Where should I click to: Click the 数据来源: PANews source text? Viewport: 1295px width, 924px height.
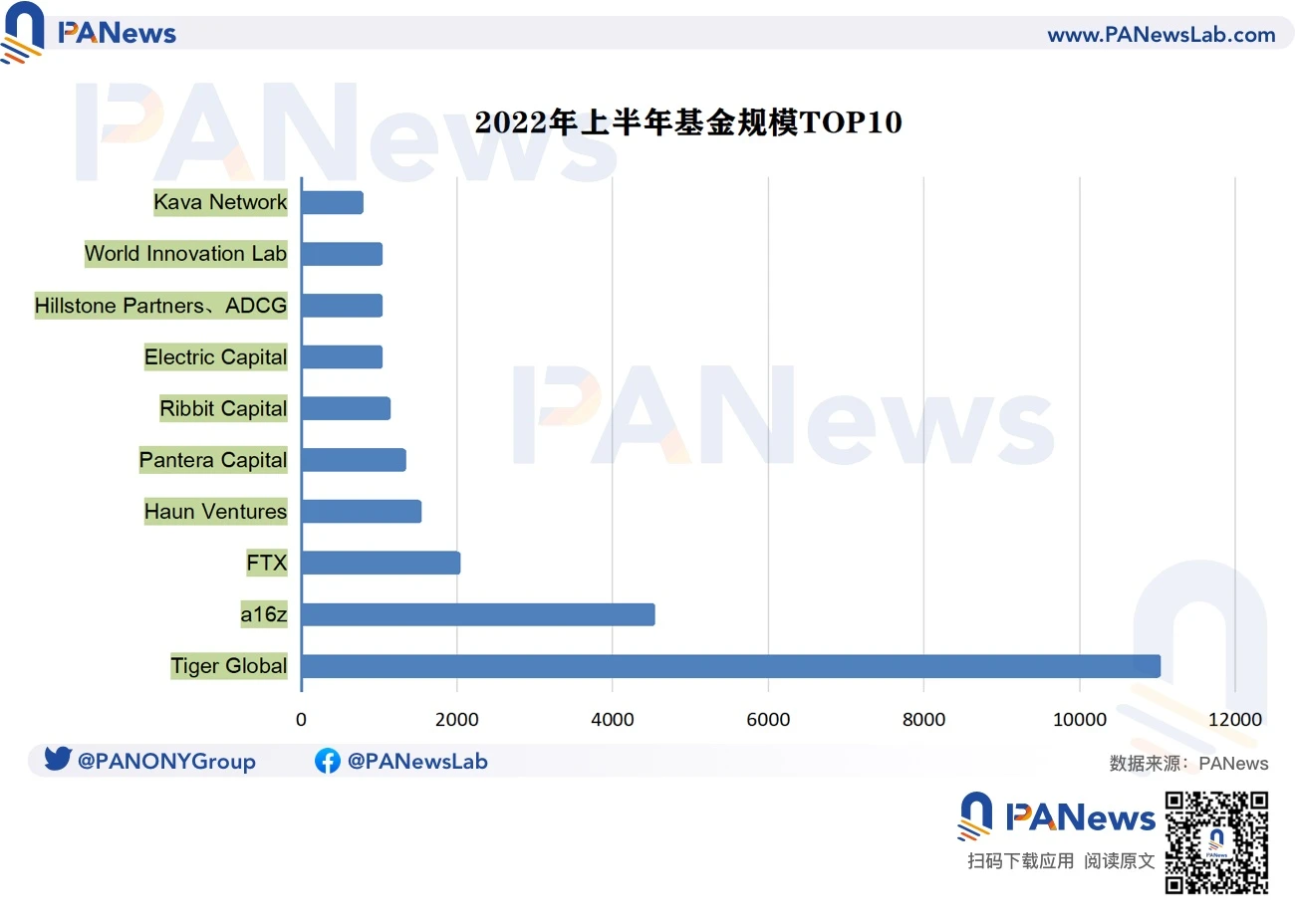1188,764
